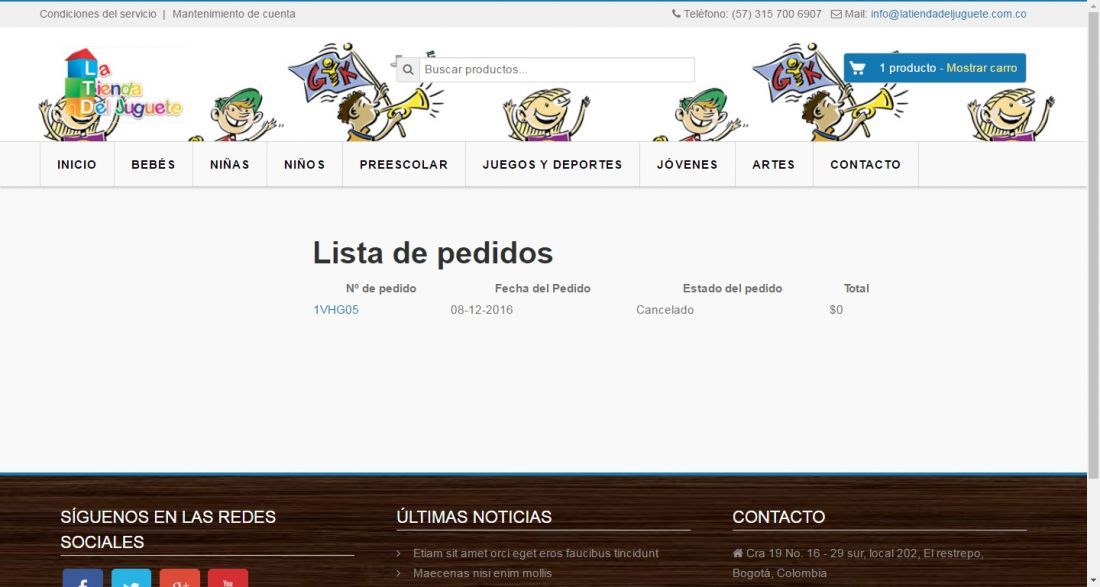Open order 1VHG05 link
The height and width of the screenshot is (587, 1100).
[336, 310]
